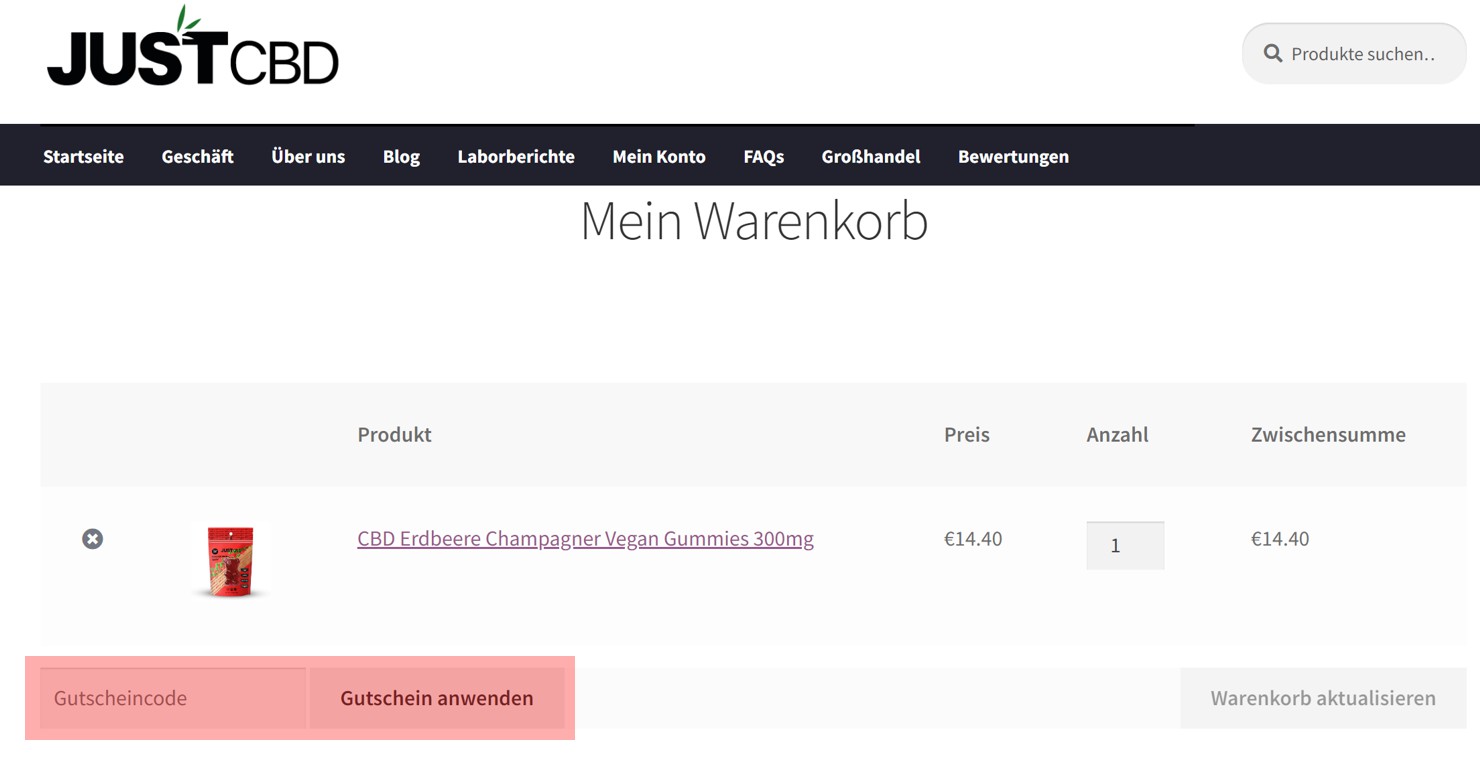Open Laborberichte in the navigation
The height and width of the screenshot is (763, 1480).
[516, 156]
